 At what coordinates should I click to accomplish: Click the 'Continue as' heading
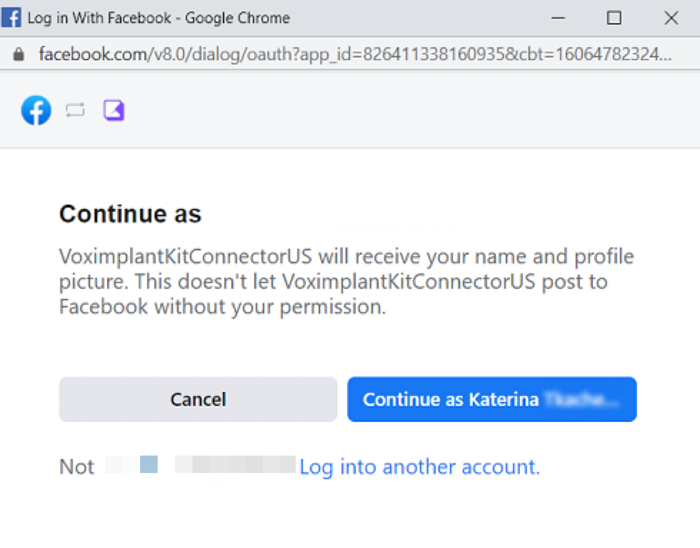130,214
